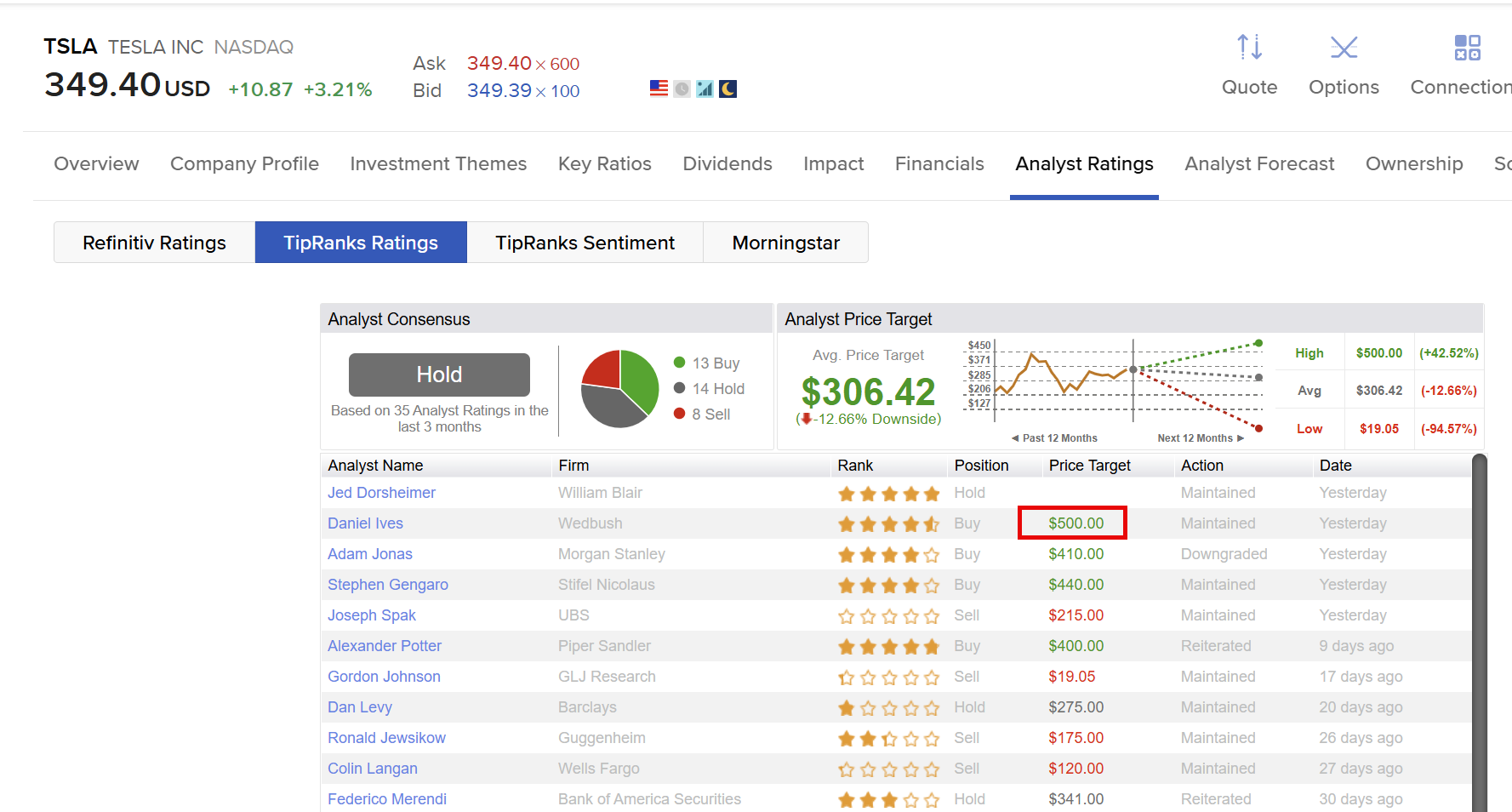Image resolution: width=1512 pixels, height=812 pixels.
Task: Sort by Analyst Name column header
Action: point(375,466)
